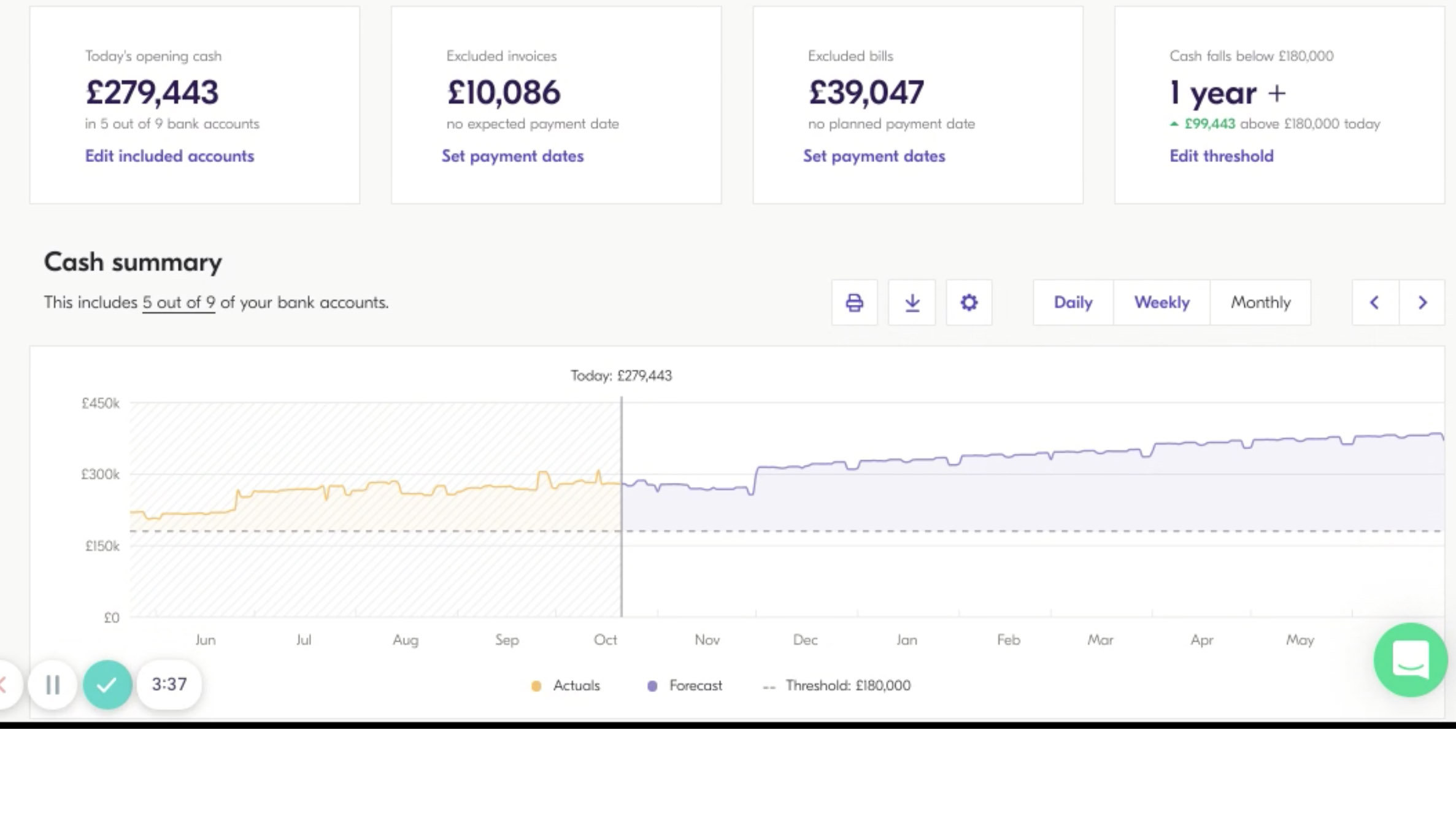Cancel the recording with the red arrow
The width and height of the screenshot is (1456, 819).
tap(6, 685)
